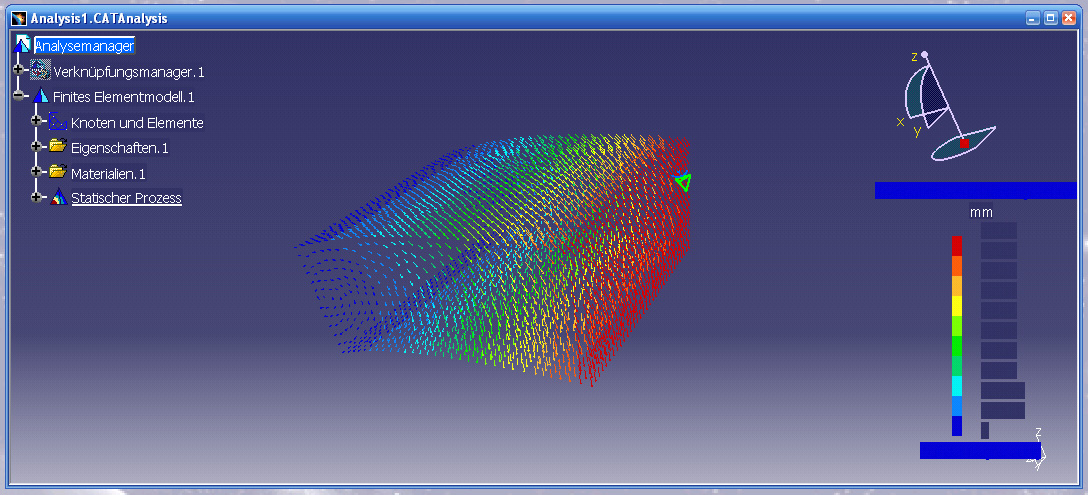
Task: Click the Finites Elementmodell.1 icon
Action: click(x=41, y=96)
